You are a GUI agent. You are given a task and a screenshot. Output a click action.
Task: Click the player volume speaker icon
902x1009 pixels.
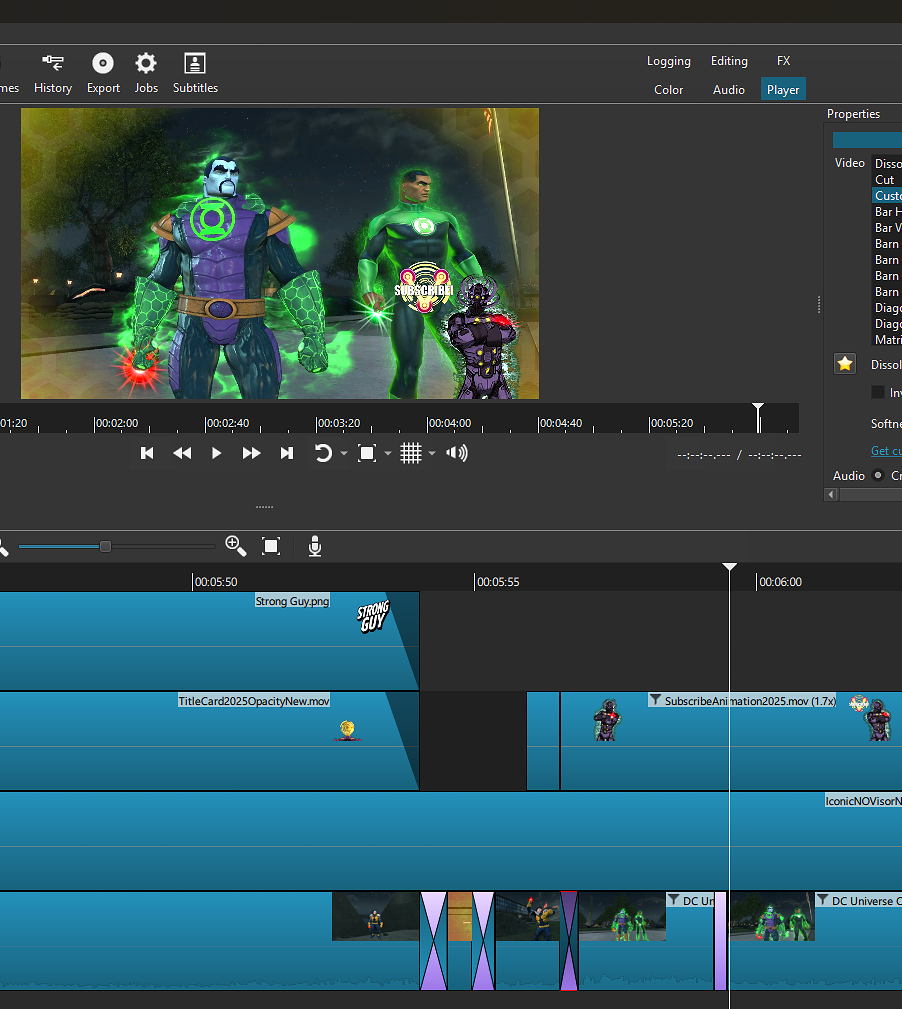click(x=457, y=453)
